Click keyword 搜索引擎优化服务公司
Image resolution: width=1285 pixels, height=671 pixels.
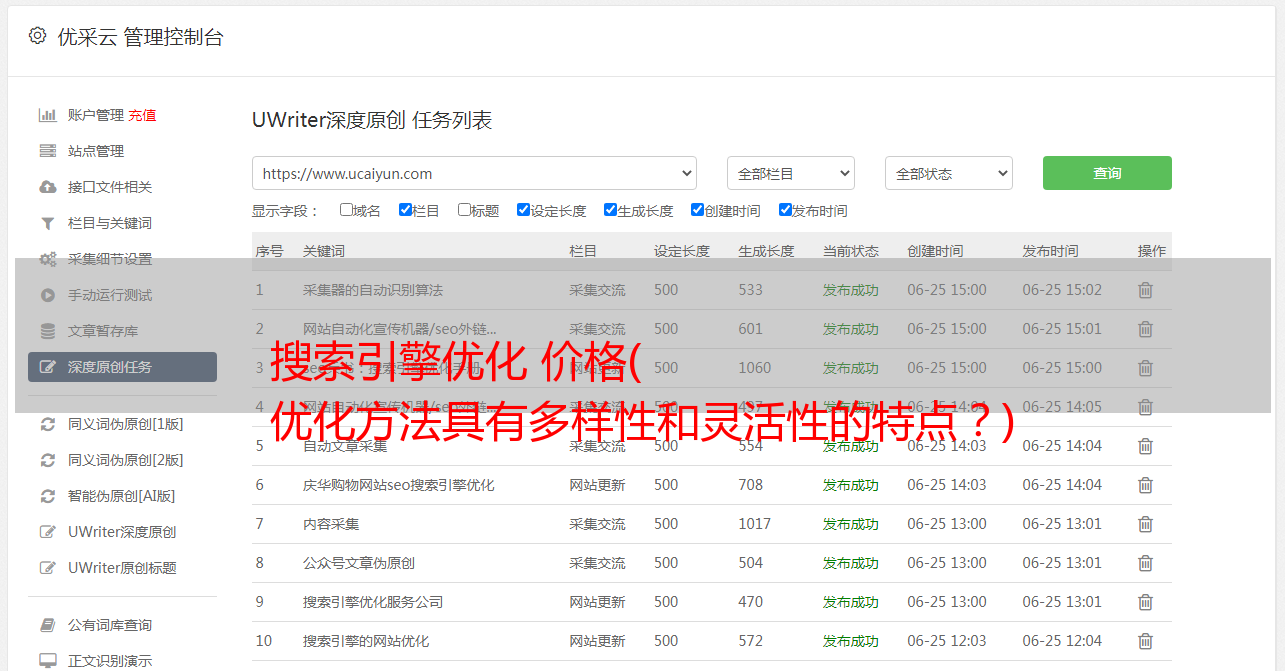pyautogui.click(x=373, y=602)
